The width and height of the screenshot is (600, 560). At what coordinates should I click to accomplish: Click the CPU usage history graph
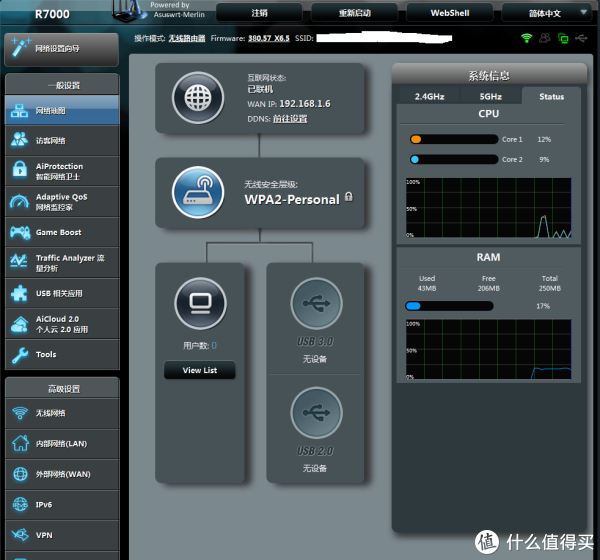point(489,208)
